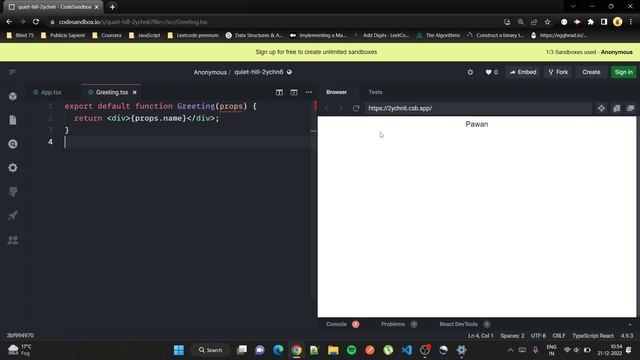The height and width of the screenshot is (360, 640).
Task: Open the JavaScript bookmark folder
Action: pyautogui.click(x=144, y=36)
